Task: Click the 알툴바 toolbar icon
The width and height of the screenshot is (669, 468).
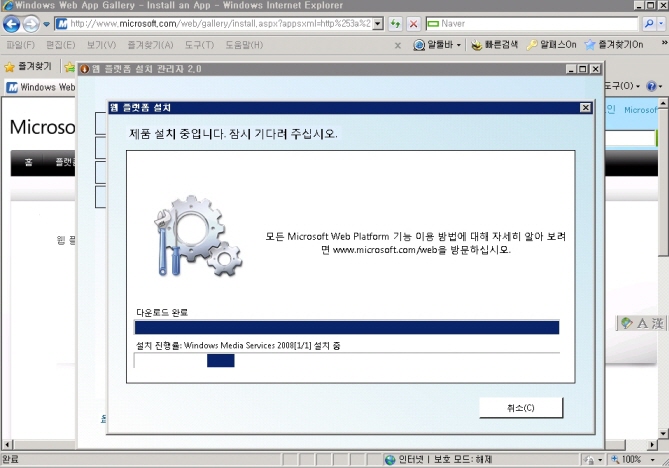Action: click(419, 45)
